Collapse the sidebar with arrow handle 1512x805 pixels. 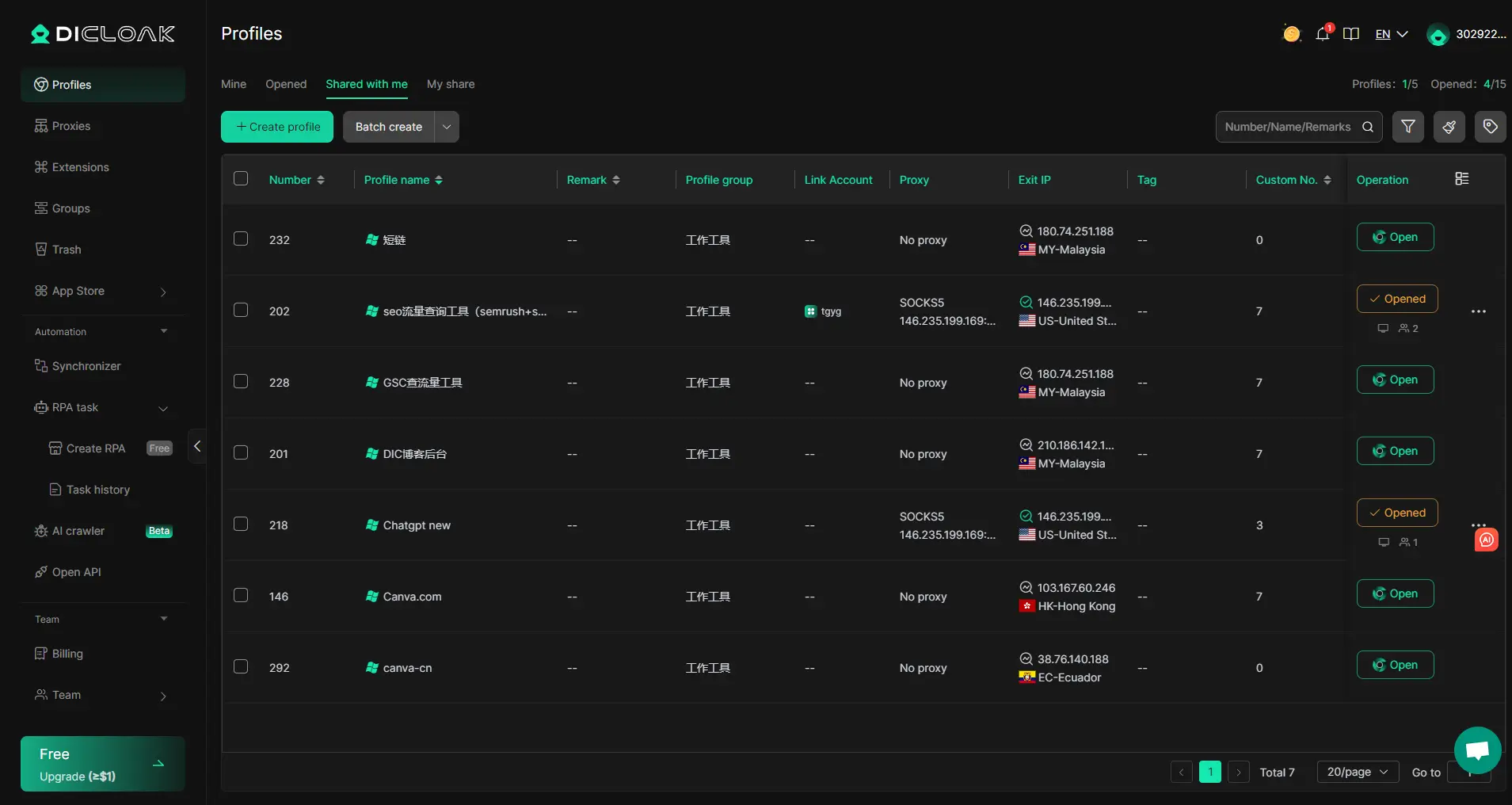tap(197, 446)
